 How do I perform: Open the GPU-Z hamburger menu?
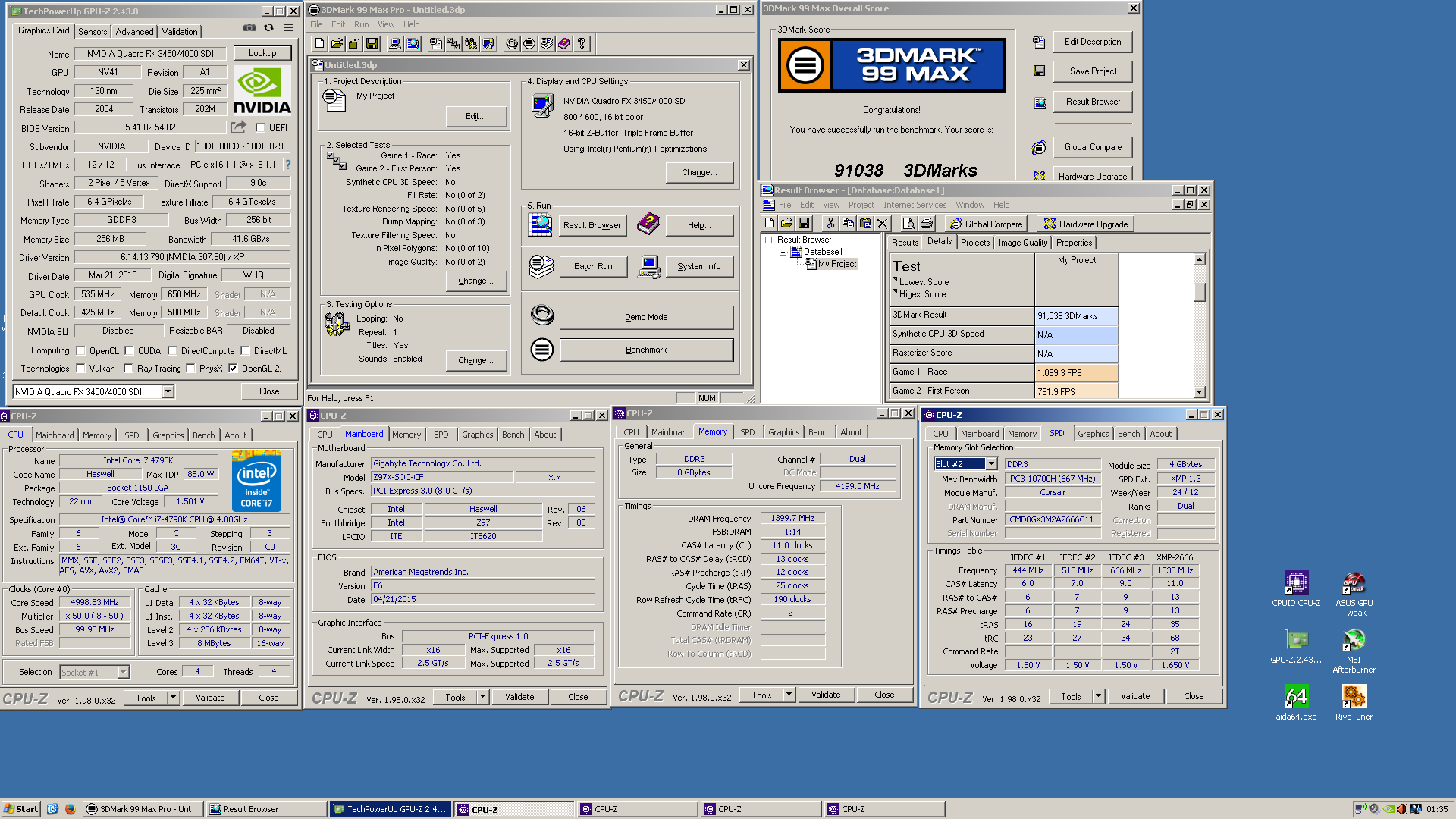point(288,28)
